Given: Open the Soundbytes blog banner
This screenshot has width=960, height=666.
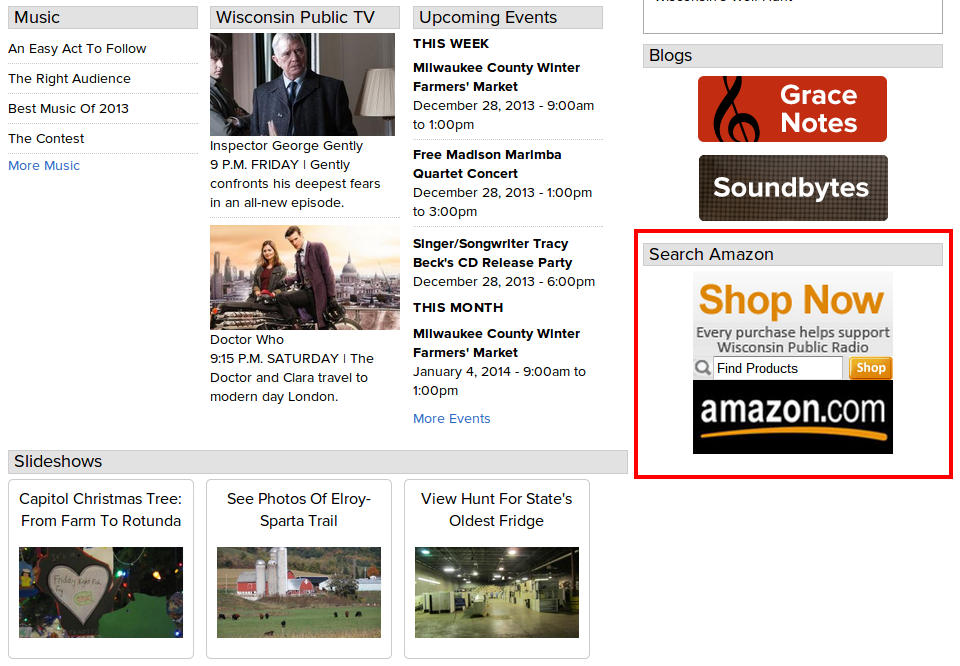Looking at the screenshot, I should pos(793,188).
